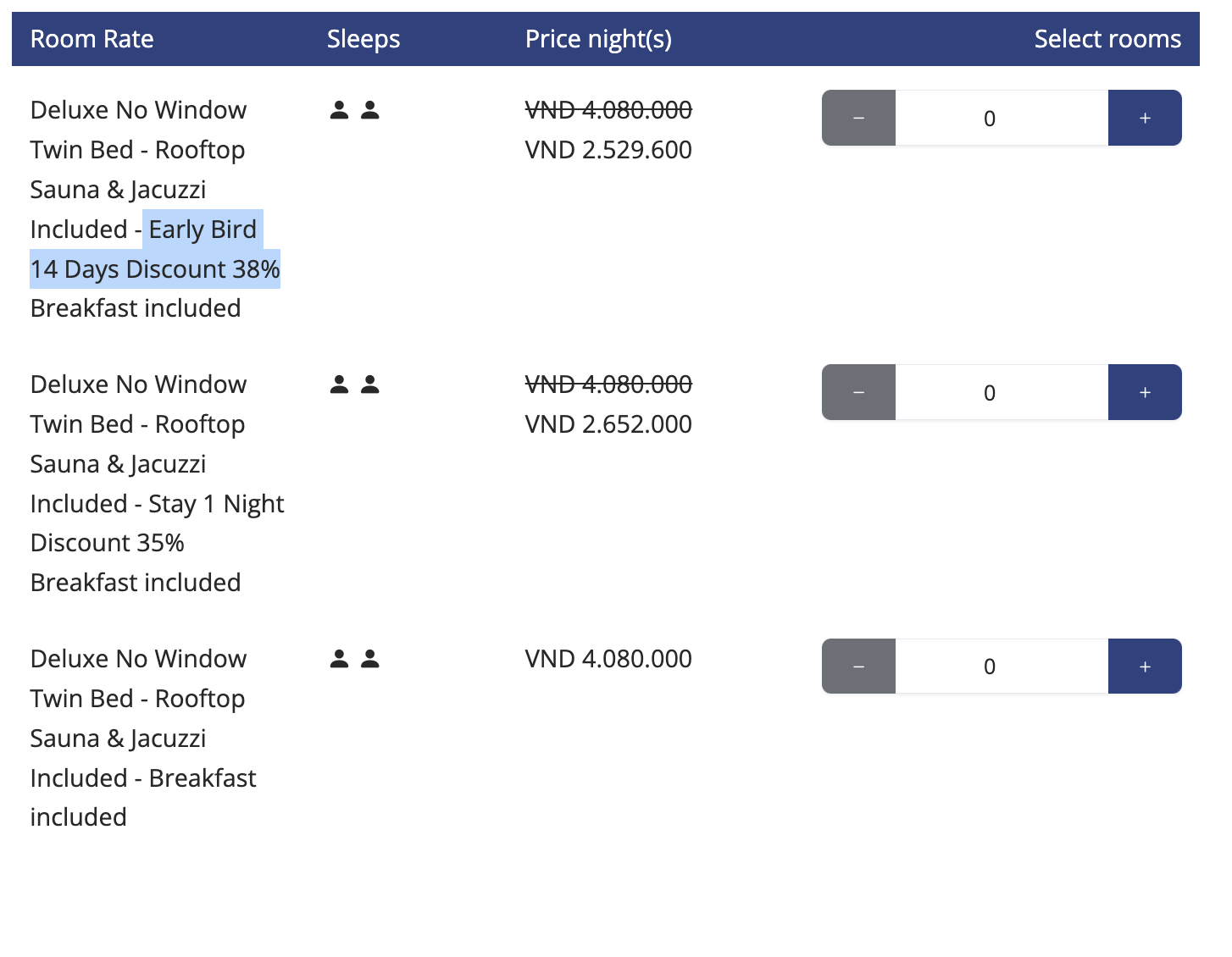Click discounted price VND 2.529.600
The width and height of the screenshot is (1232, 957).
608,150
